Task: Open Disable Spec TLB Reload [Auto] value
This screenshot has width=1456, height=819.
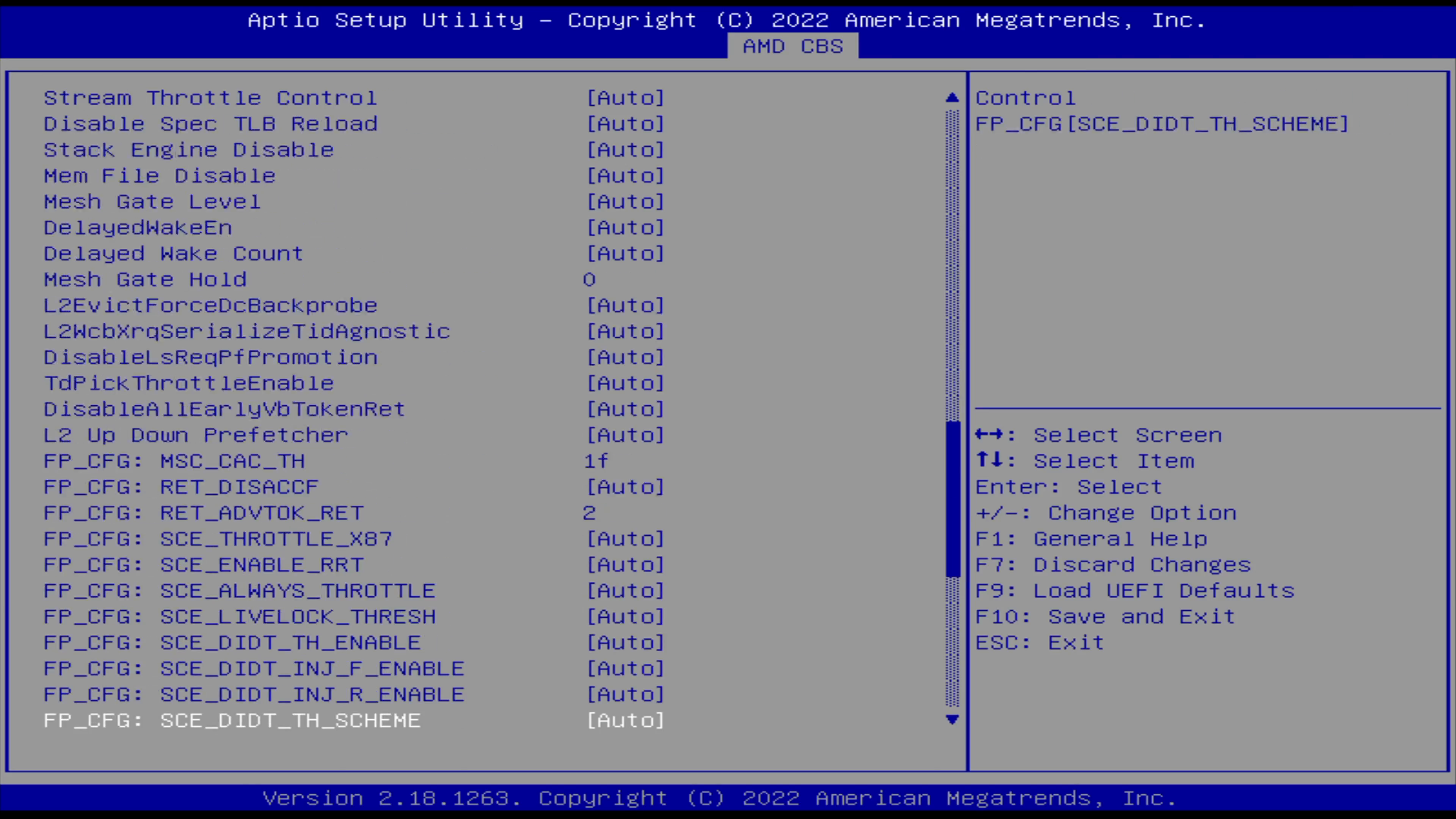Action: point(626,124)
